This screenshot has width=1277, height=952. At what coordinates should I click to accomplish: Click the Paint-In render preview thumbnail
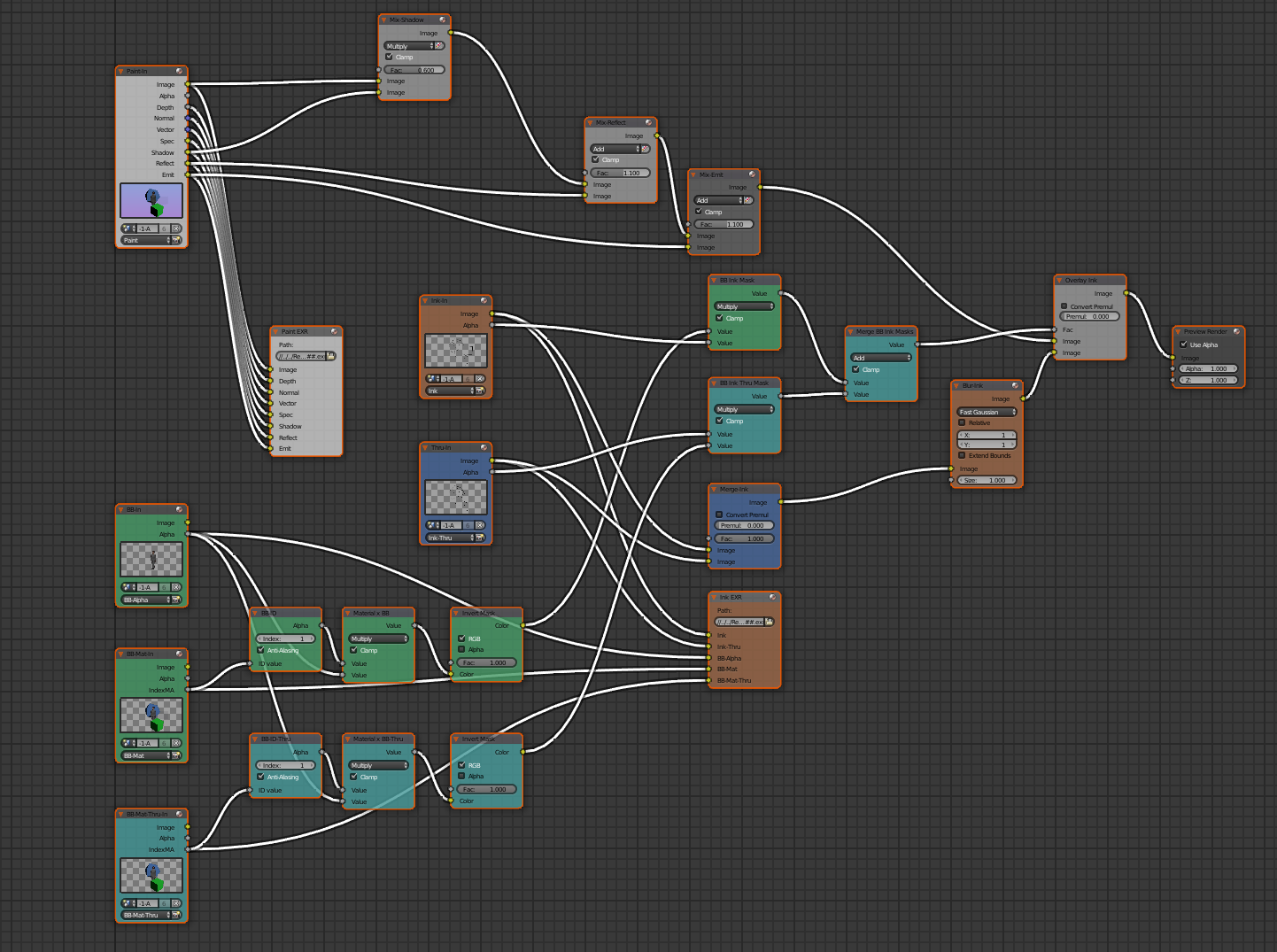[151, 201]
